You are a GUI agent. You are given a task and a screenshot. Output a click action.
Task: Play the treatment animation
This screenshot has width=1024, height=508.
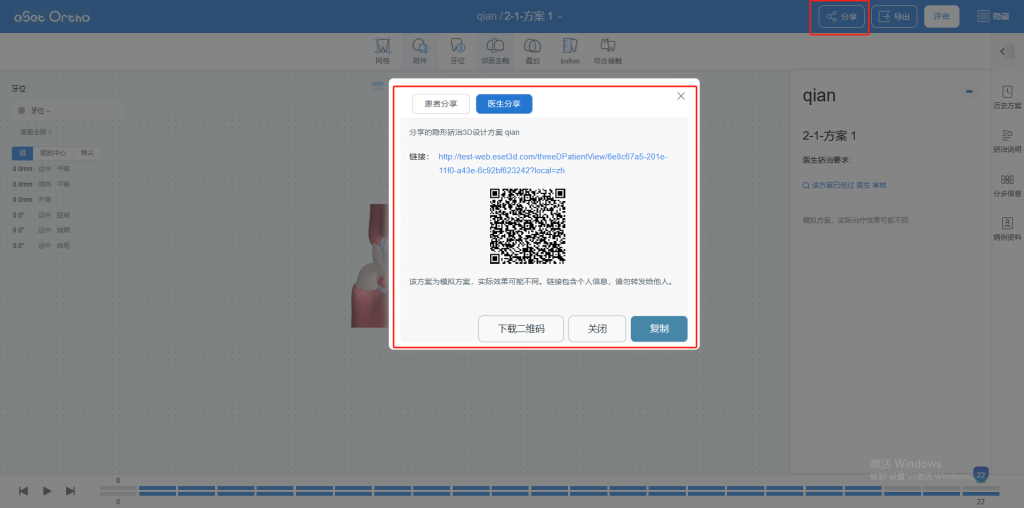coord(47,490)
